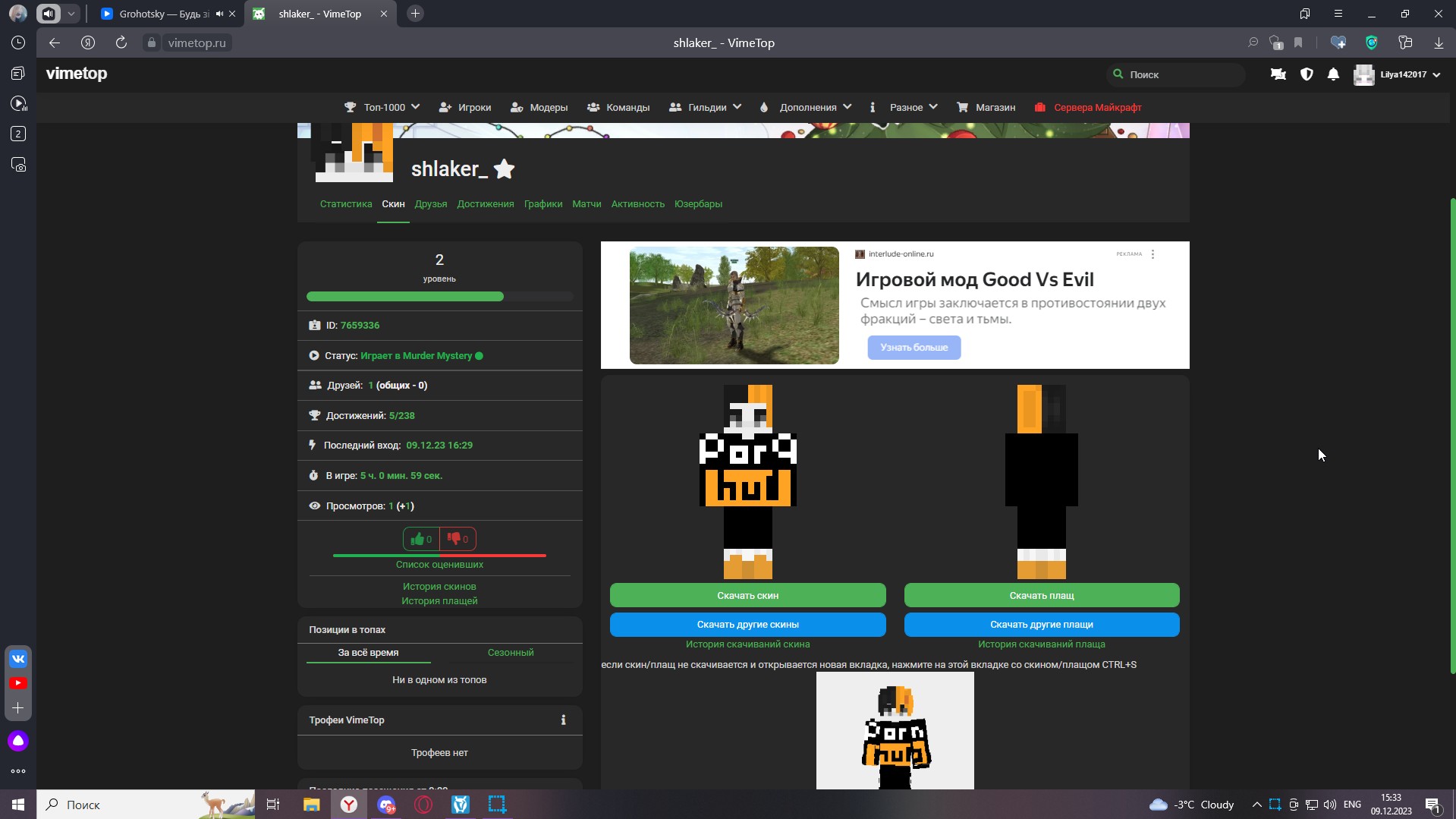This screenshot has width=1456, height=819.
Task: Switch to the Статистика tab
Action: (346, 204)
